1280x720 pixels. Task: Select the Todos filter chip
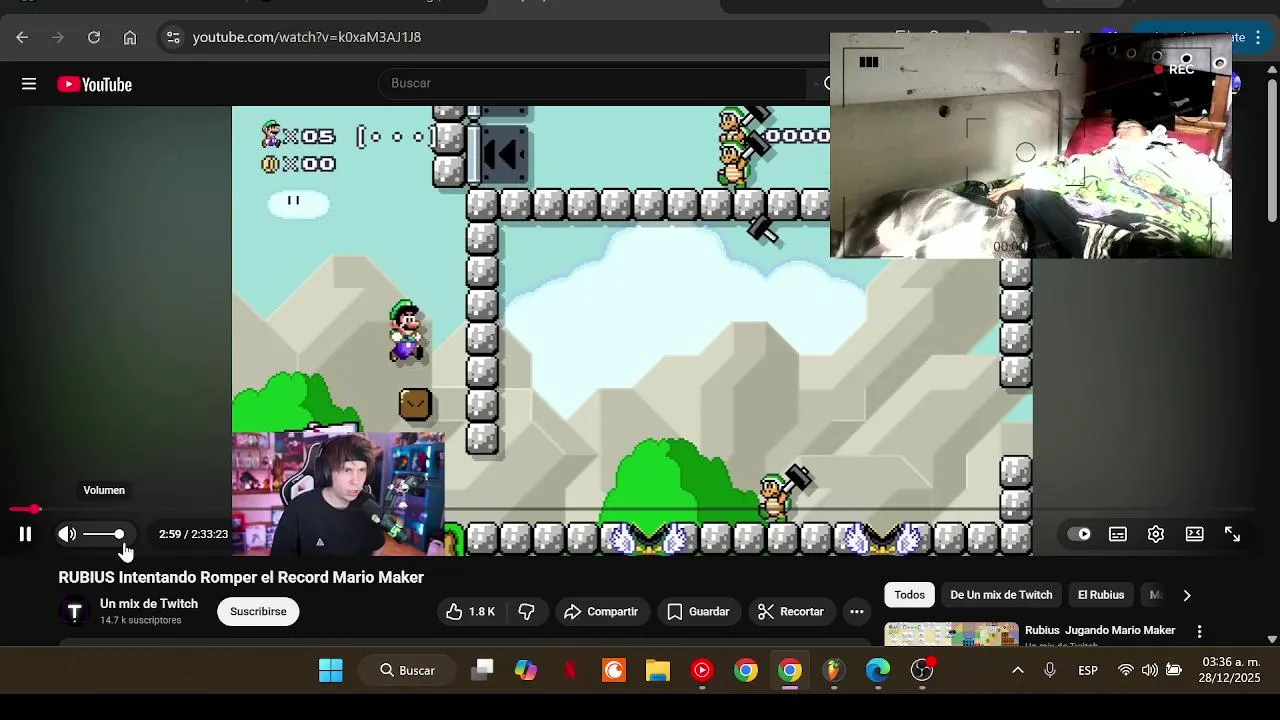click(909, 595)
